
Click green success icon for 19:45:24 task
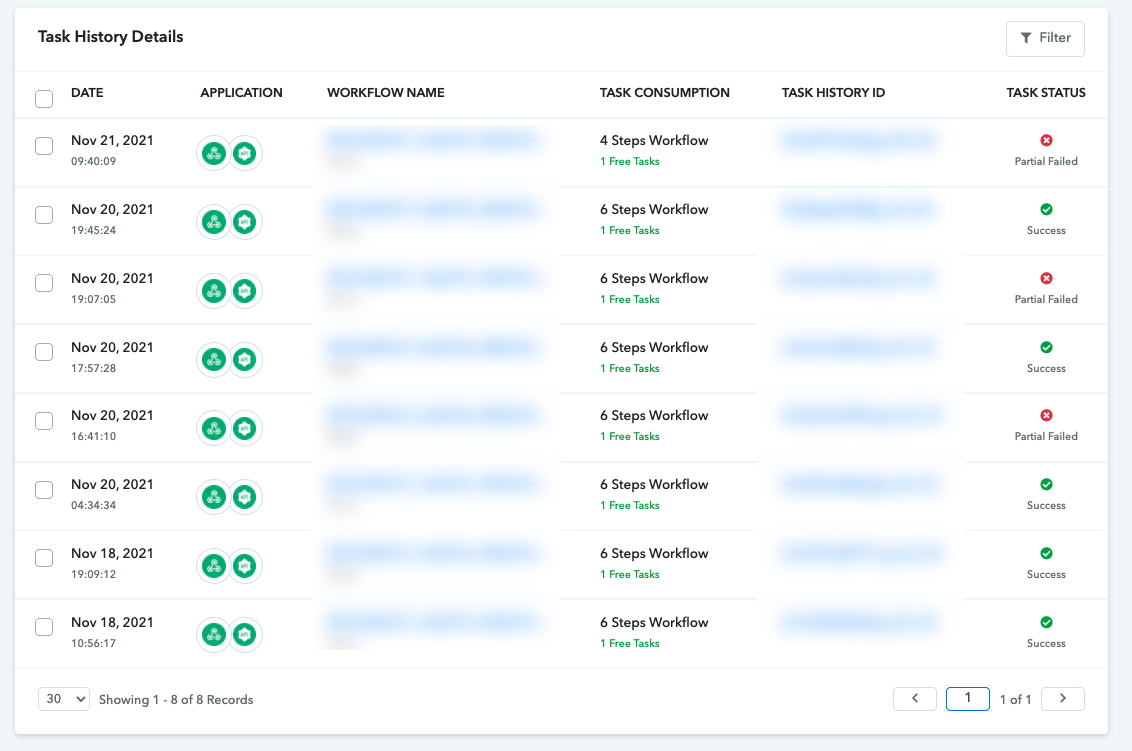coord(1046,209)
